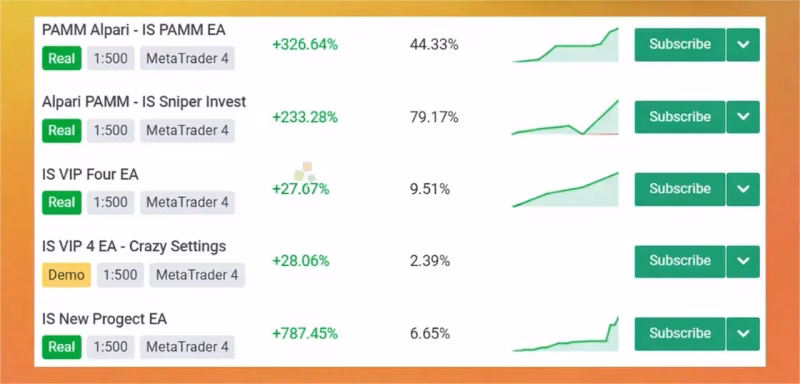This screenshot has width=800, height=384.
Task: Open the IS New Progect EA title link
Action: [105, 319]
